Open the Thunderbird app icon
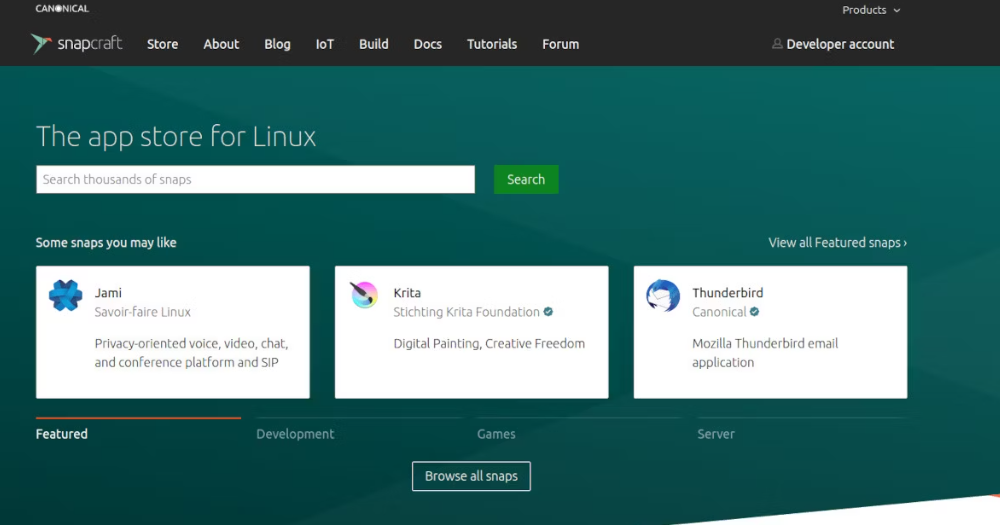Image resolution: width=1000 pixels, height=525 pixels. click(663, 295)
